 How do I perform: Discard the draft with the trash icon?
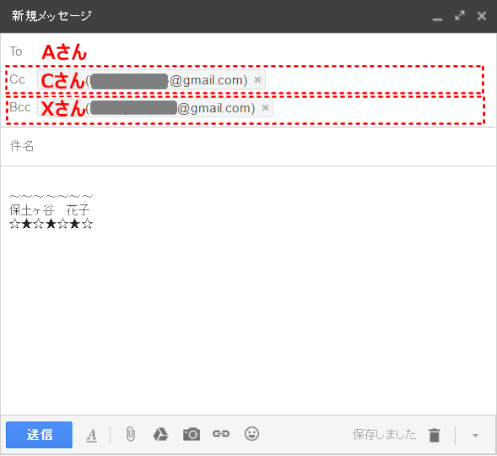[x=434, y=435]
